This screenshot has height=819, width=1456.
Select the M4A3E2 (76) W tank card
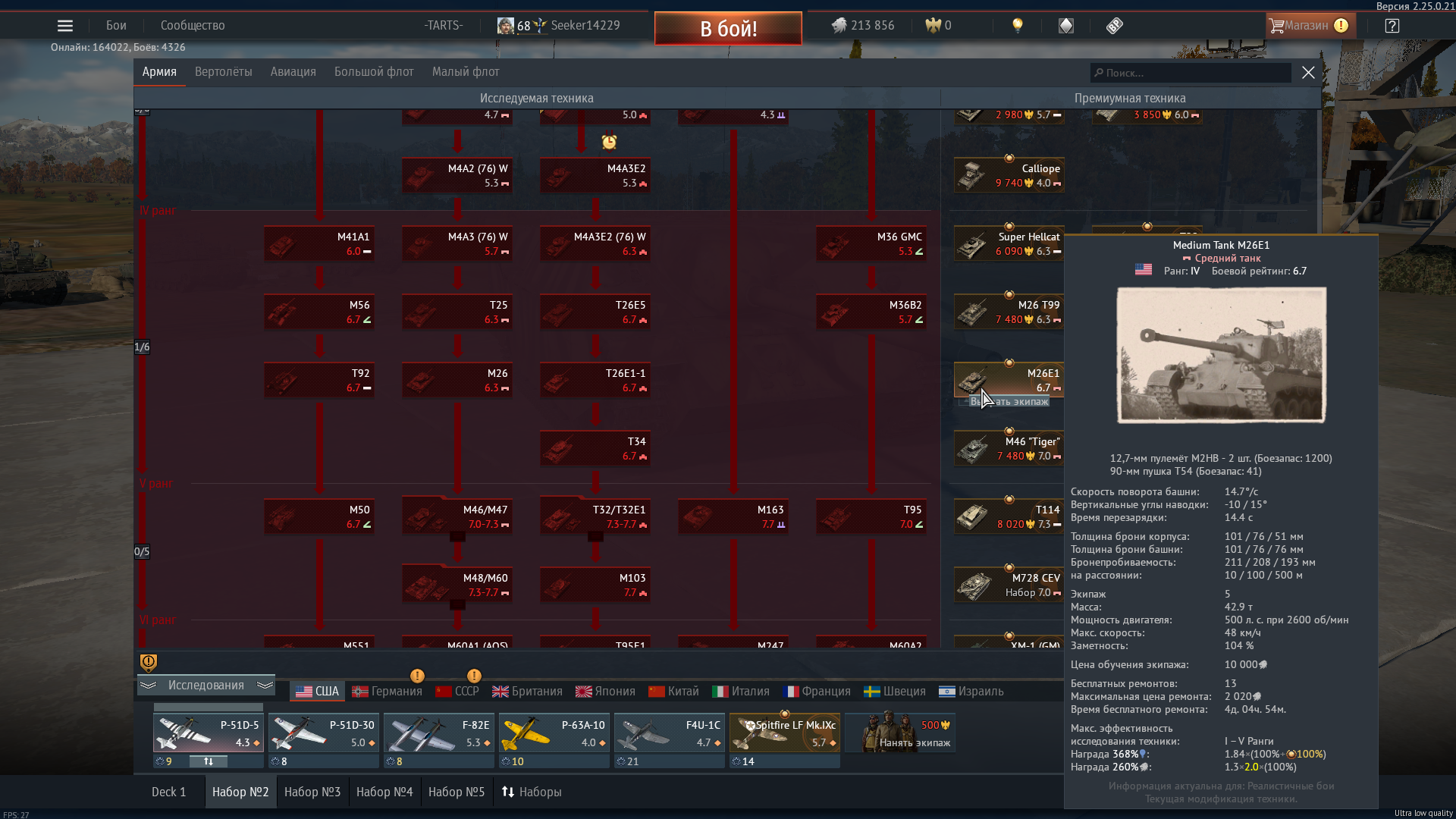tap(595, 243)
